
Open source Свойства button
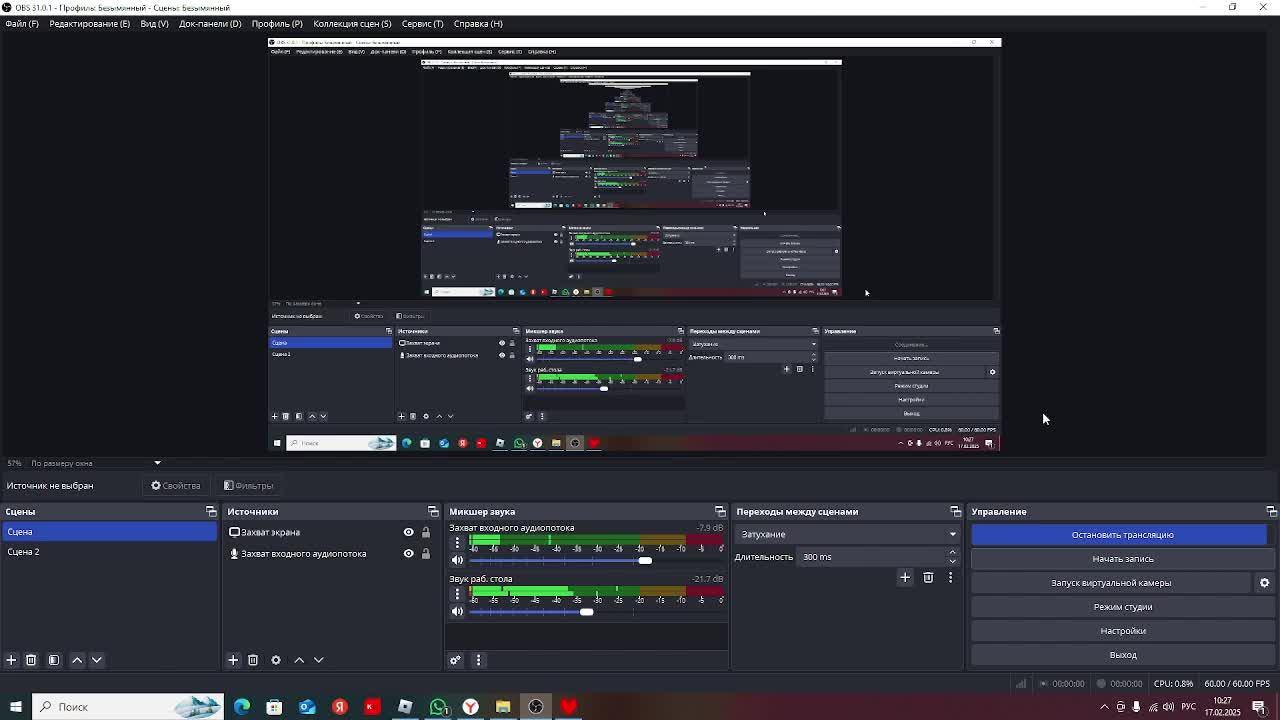(x=176, y=486)
